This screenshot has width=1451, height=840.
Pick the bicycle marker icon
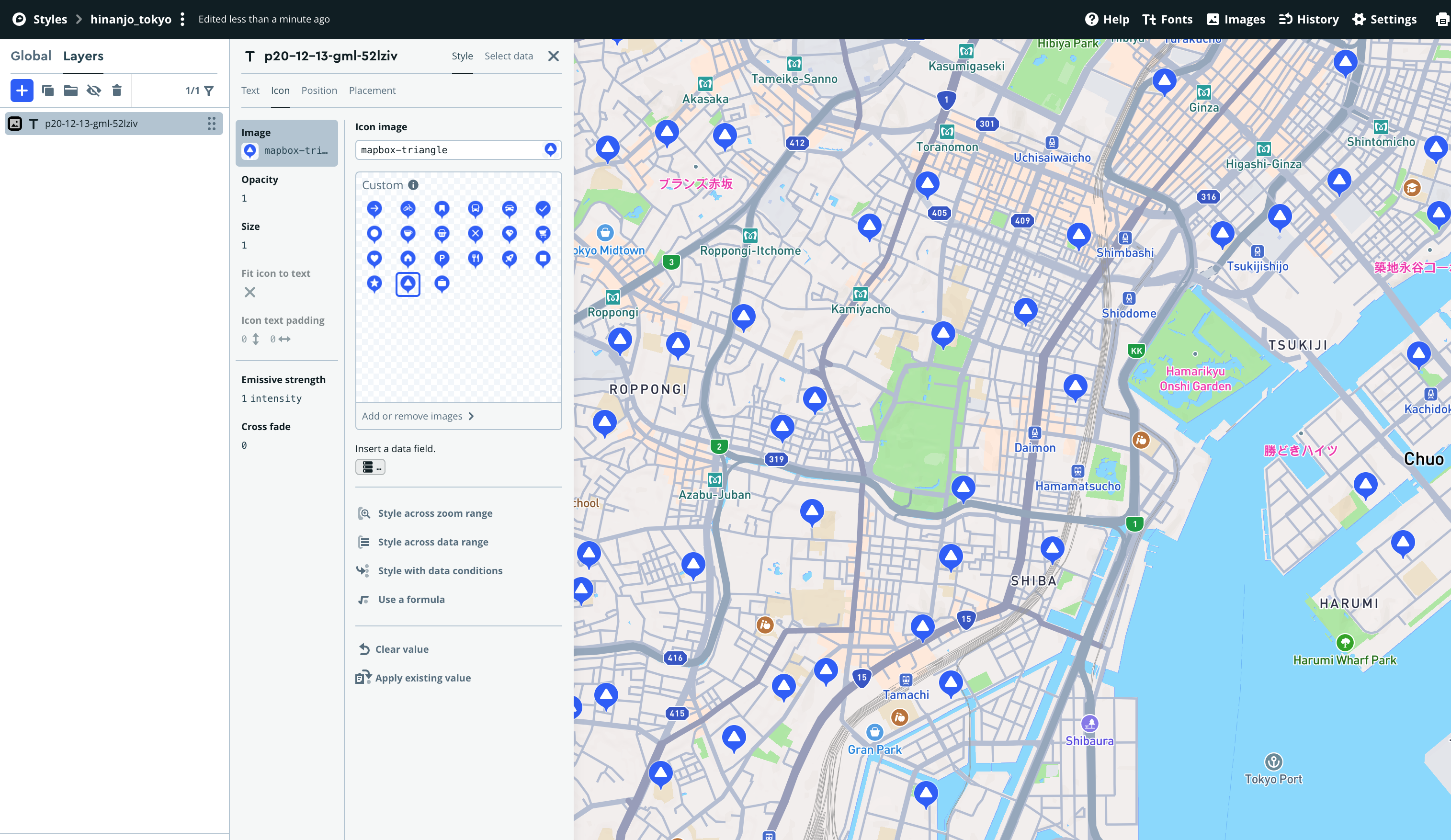408,208
